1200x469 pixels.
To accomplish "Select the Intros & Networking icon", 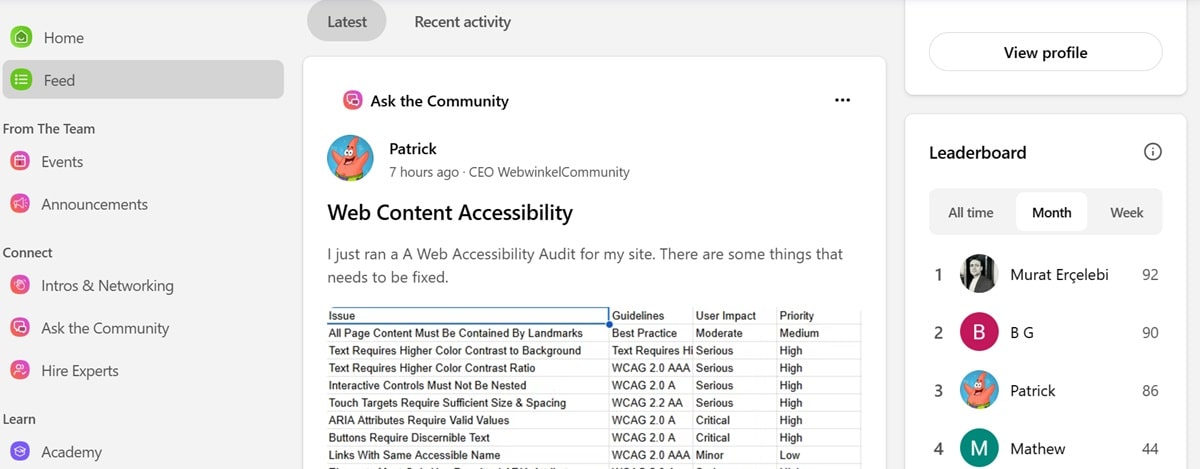I will pos(20,286).
